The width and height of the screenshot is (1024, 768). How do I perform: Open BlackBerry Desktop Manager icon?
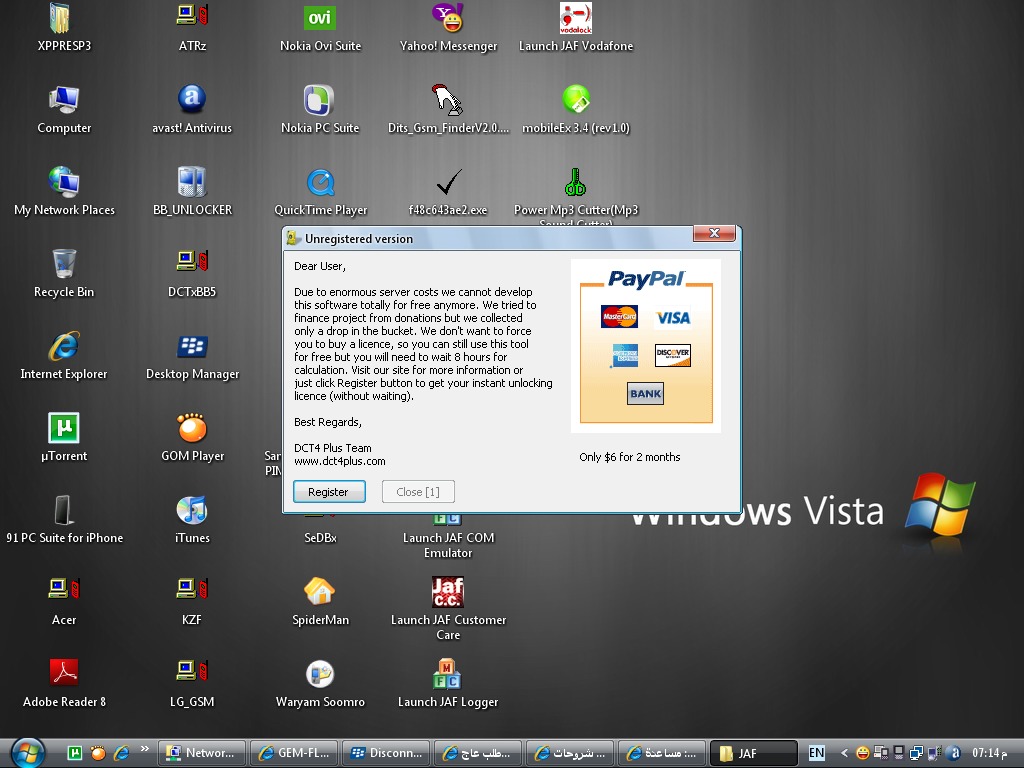point(192,346)
